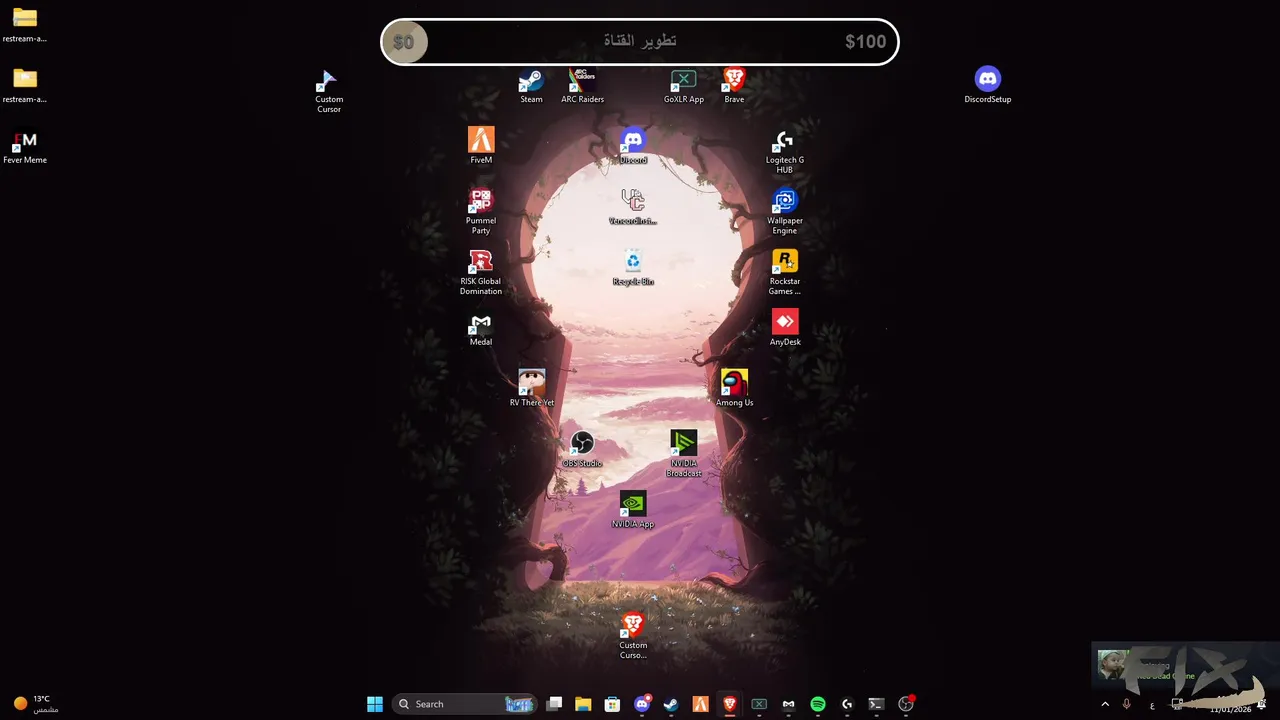Expand the hidden system tray icons chevron
Viewport: 1280px width, 720px height.
(1105, 704)
